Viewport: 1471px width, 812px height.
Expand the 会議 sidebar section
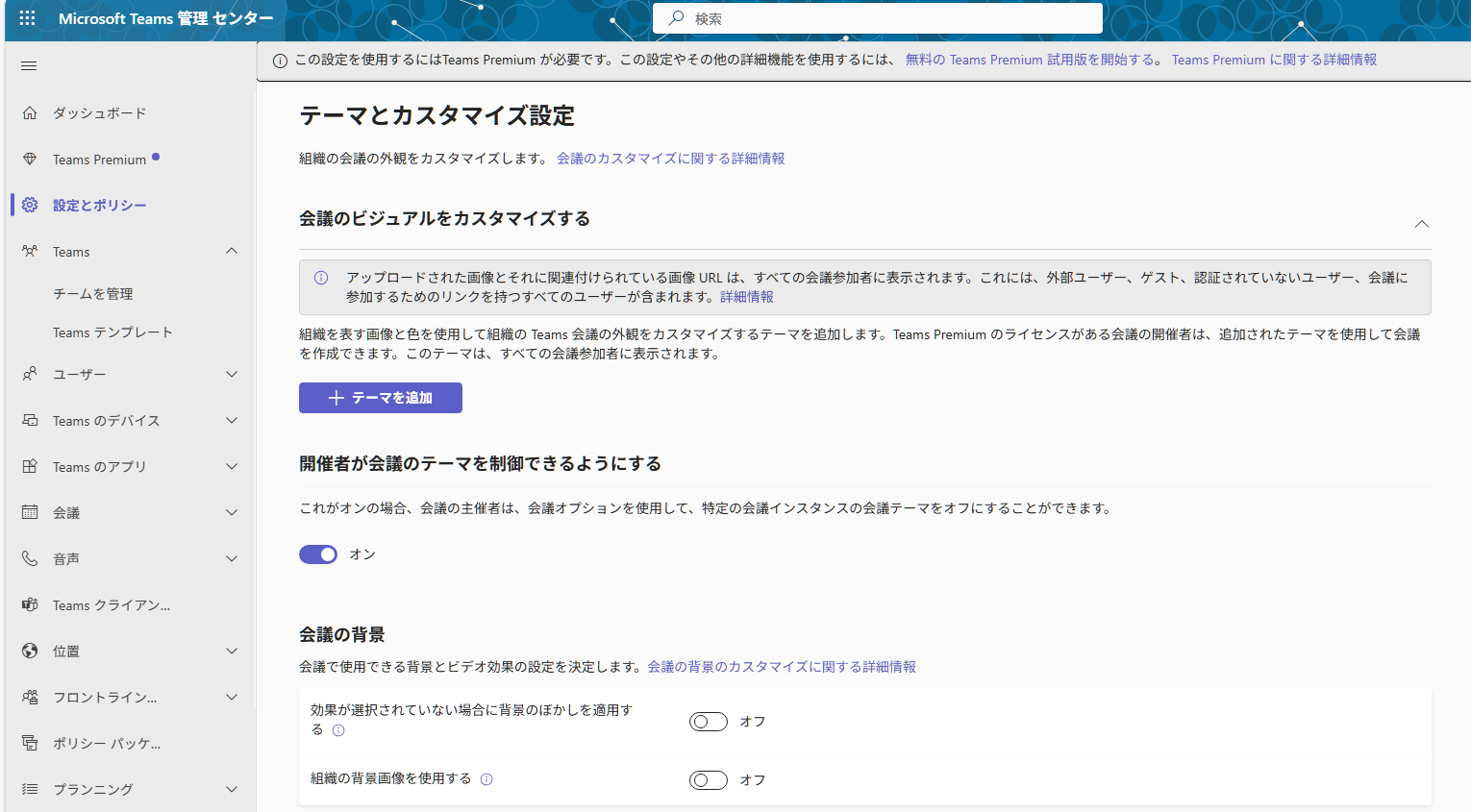[x=232, y=513]
